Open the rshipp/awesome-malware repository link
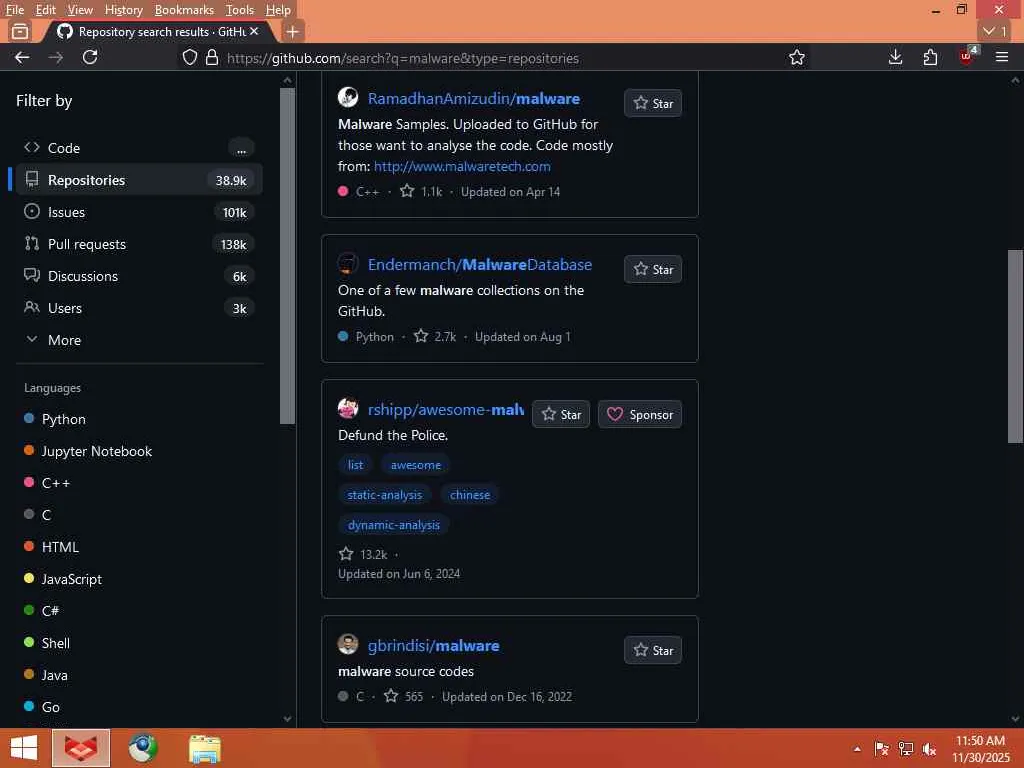Viewport: 1024px width, 768px height. tap(445, 409)
